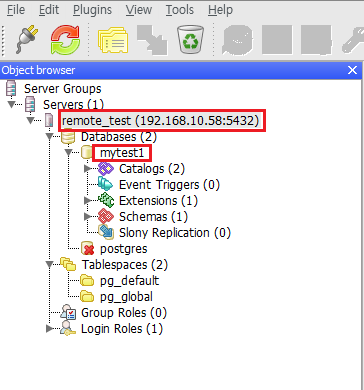Collapse the Tablespaces (2) node arrow
364x390 pixels.
(x=50, y=265)
